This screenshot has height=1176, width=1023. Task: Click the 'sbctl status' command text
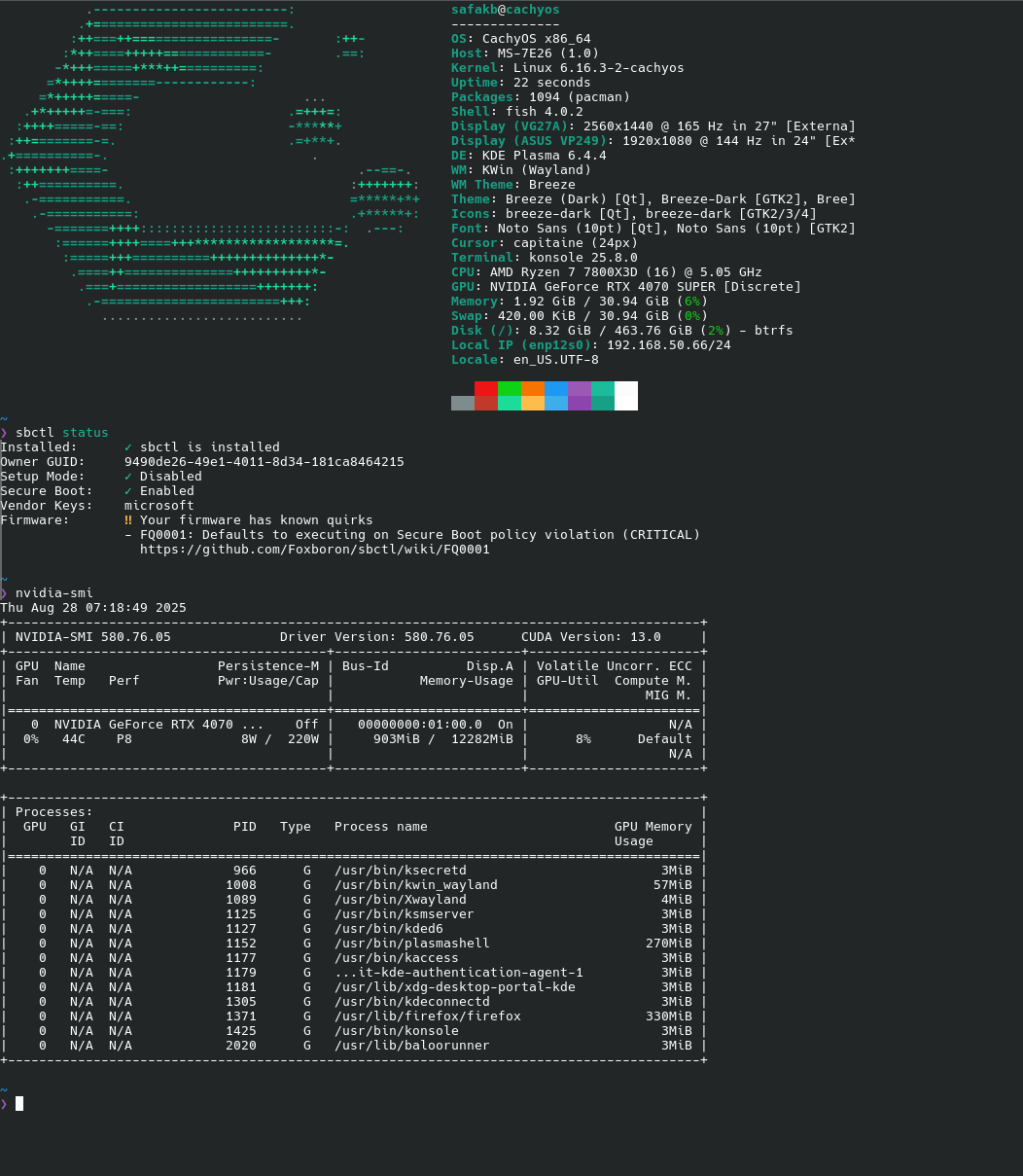pos(62,433)
